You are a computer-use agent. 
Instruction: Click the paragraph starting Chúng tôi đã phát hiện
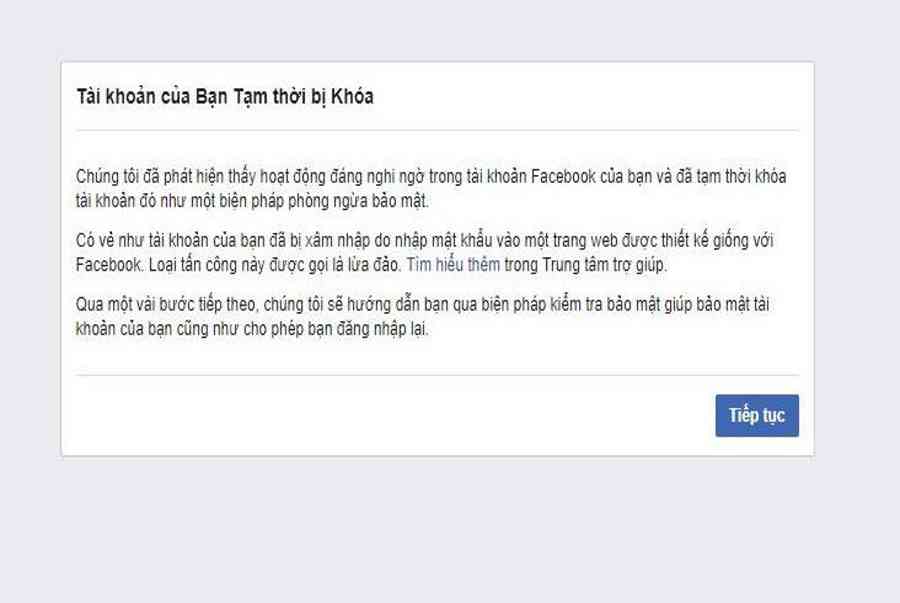click(x=430, y=189)
